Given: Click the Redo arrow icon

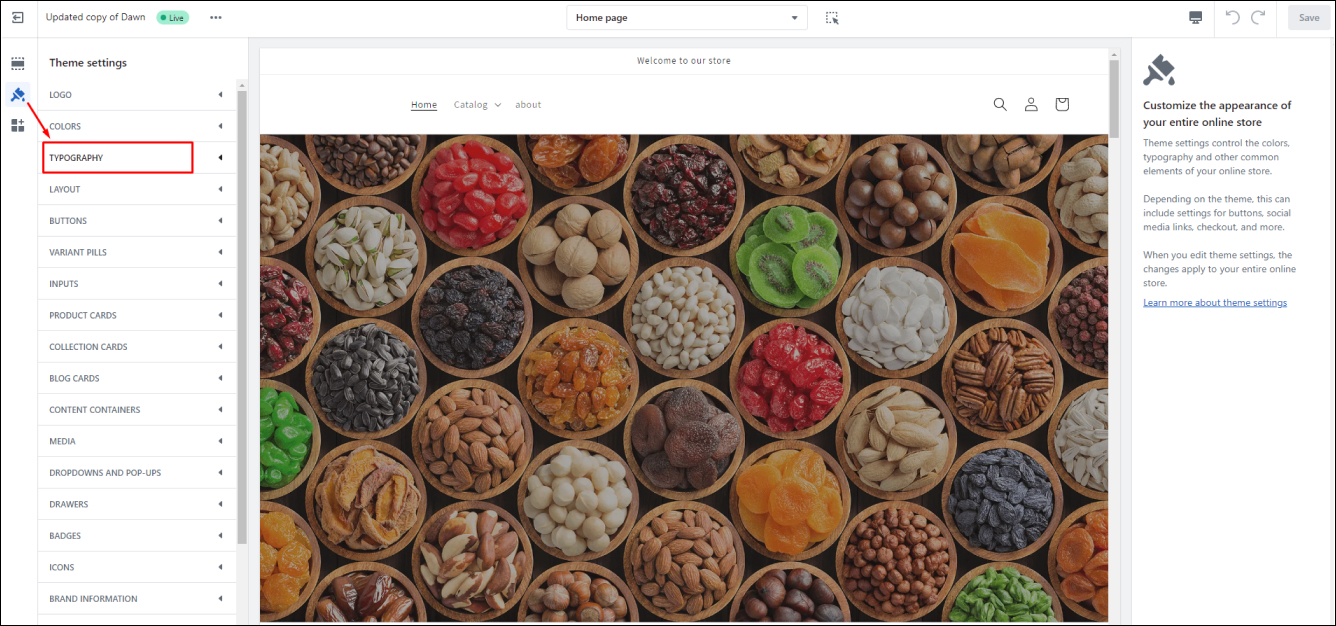Looking at the screenshot, I should click(x=1258, y=17).
